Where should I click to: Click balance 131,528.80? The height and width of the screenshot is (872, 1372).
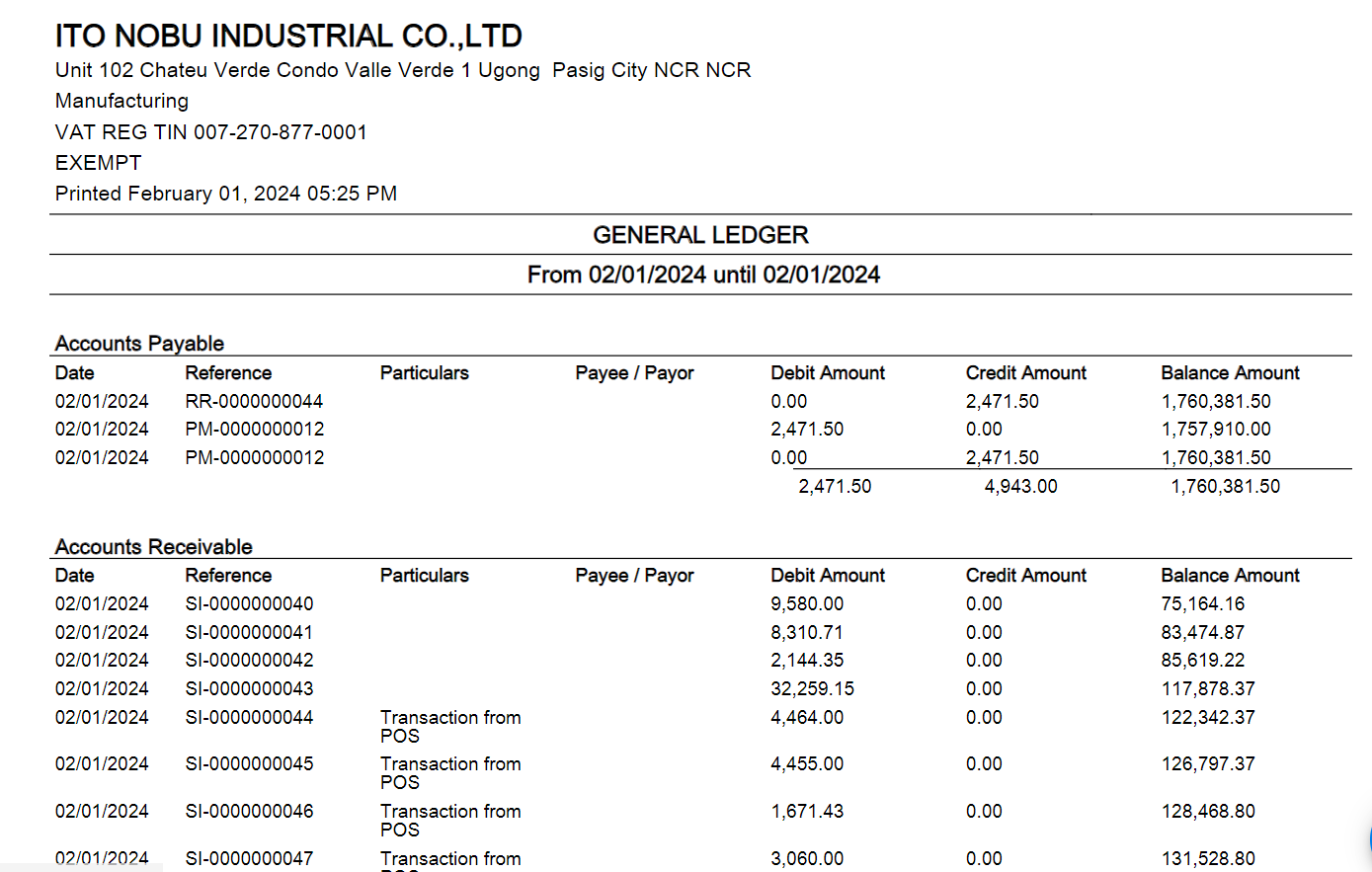point(1208,859)
